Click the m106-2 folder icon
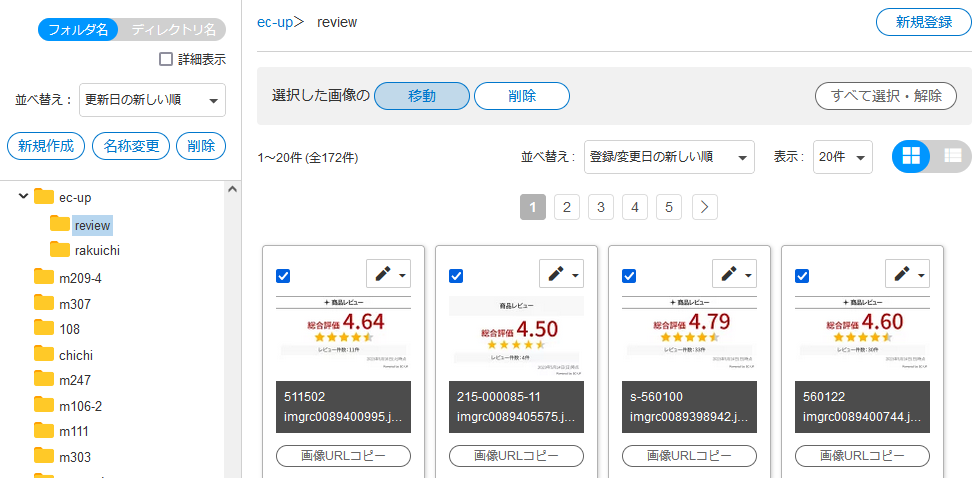 [x=44, y=405]
